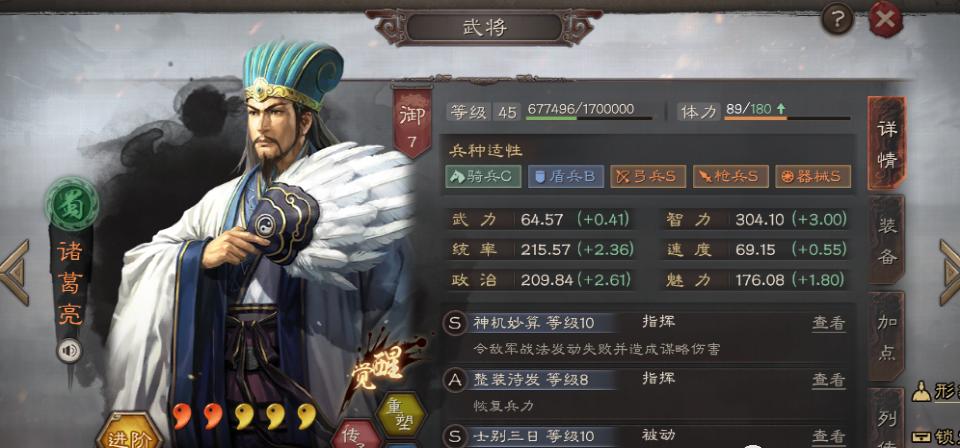This screenshot has width=960, height=448.
Task: View details of 整装待发 skill
Action: 829,380
